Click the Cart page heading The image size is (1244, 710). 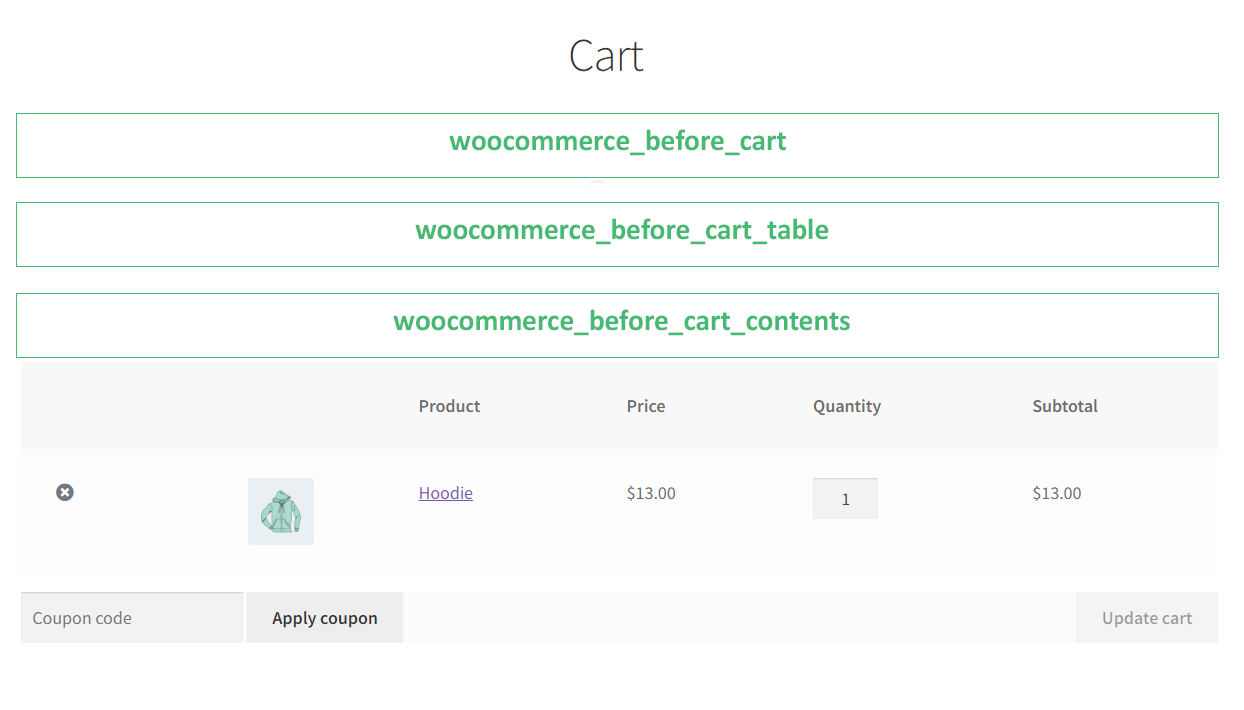[606, 55]
